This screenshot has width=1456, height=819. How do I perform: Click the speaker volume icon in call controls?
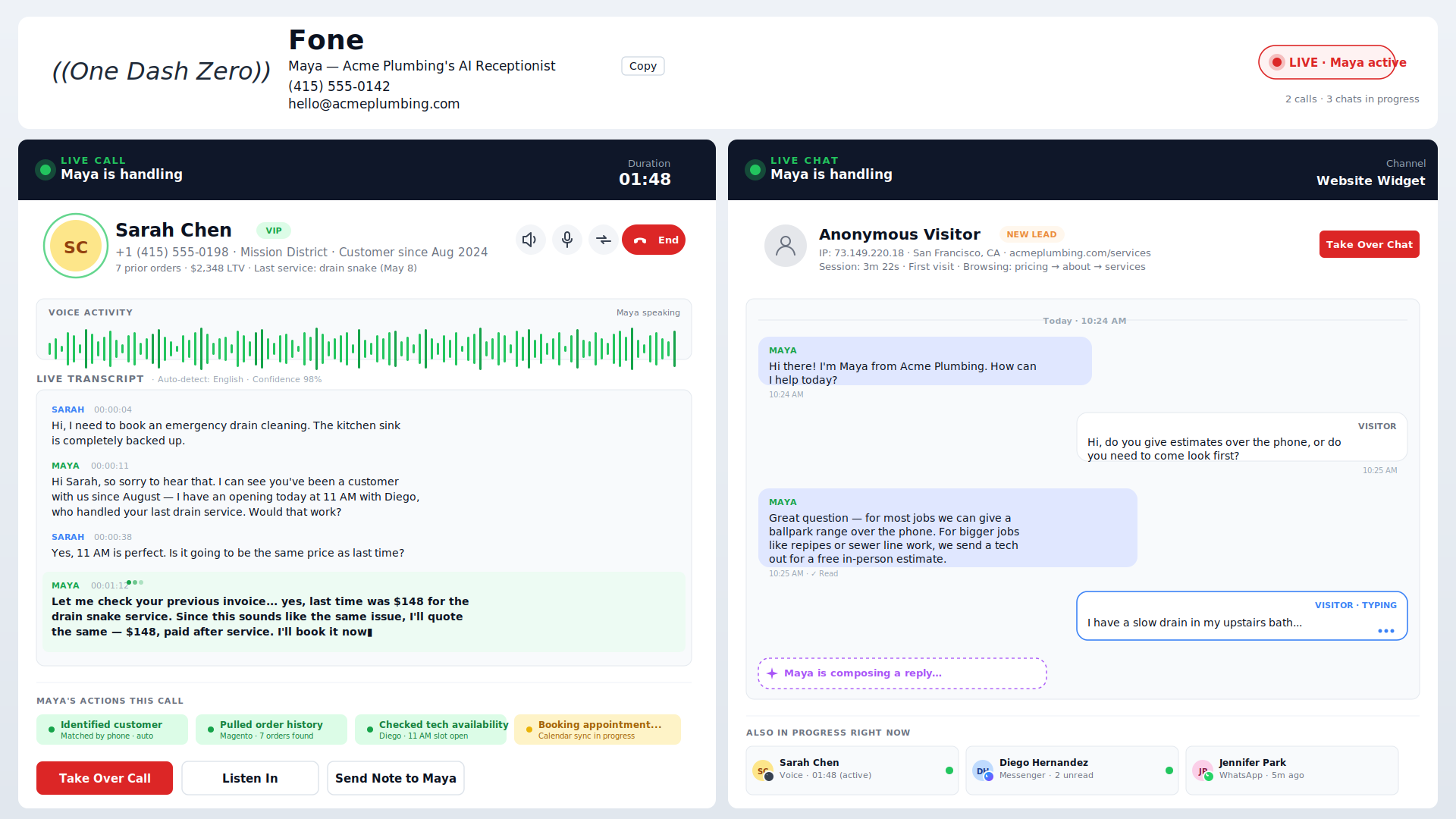point(530,240)
